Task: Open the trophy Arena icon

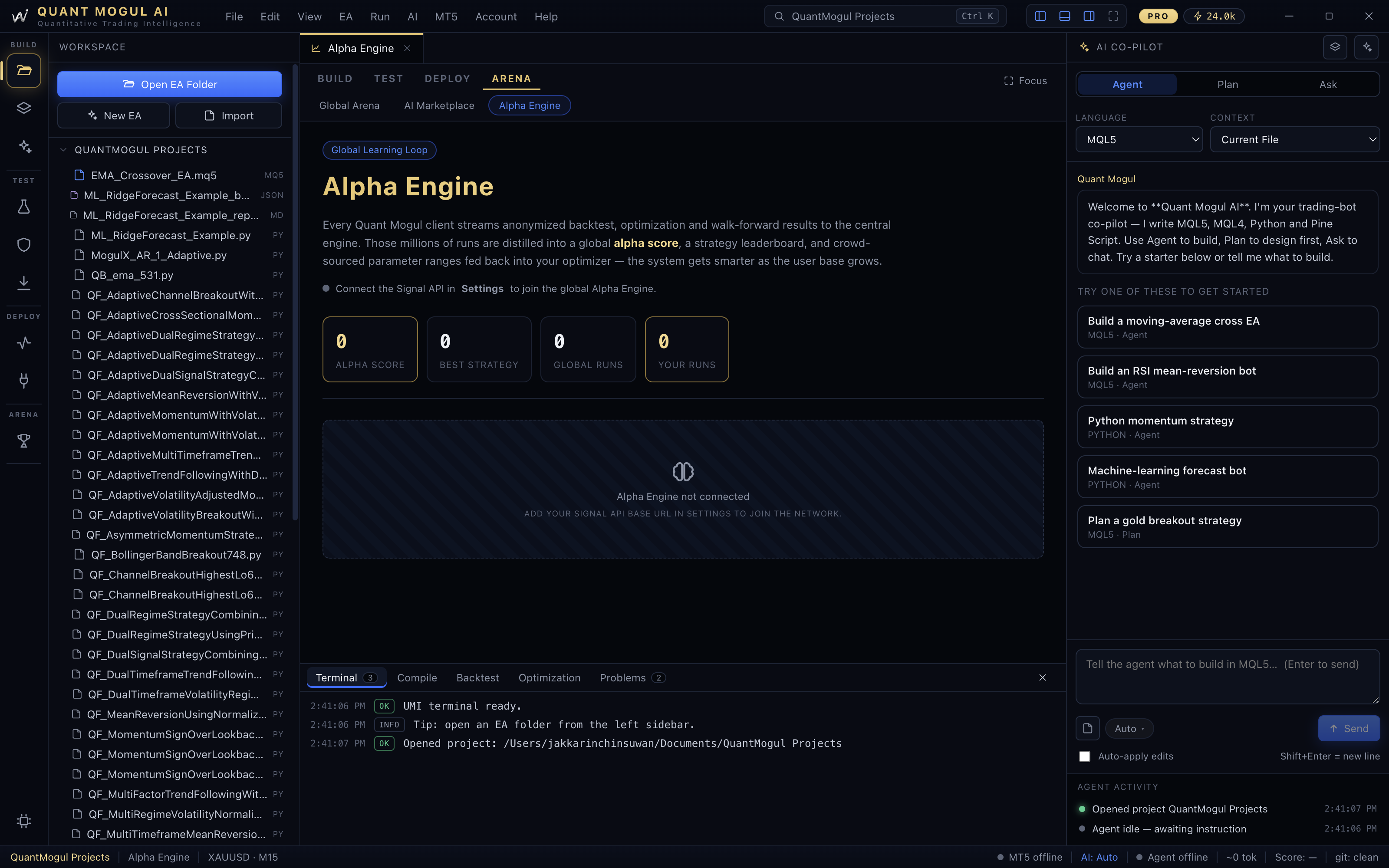Action: tap(23, 441)
